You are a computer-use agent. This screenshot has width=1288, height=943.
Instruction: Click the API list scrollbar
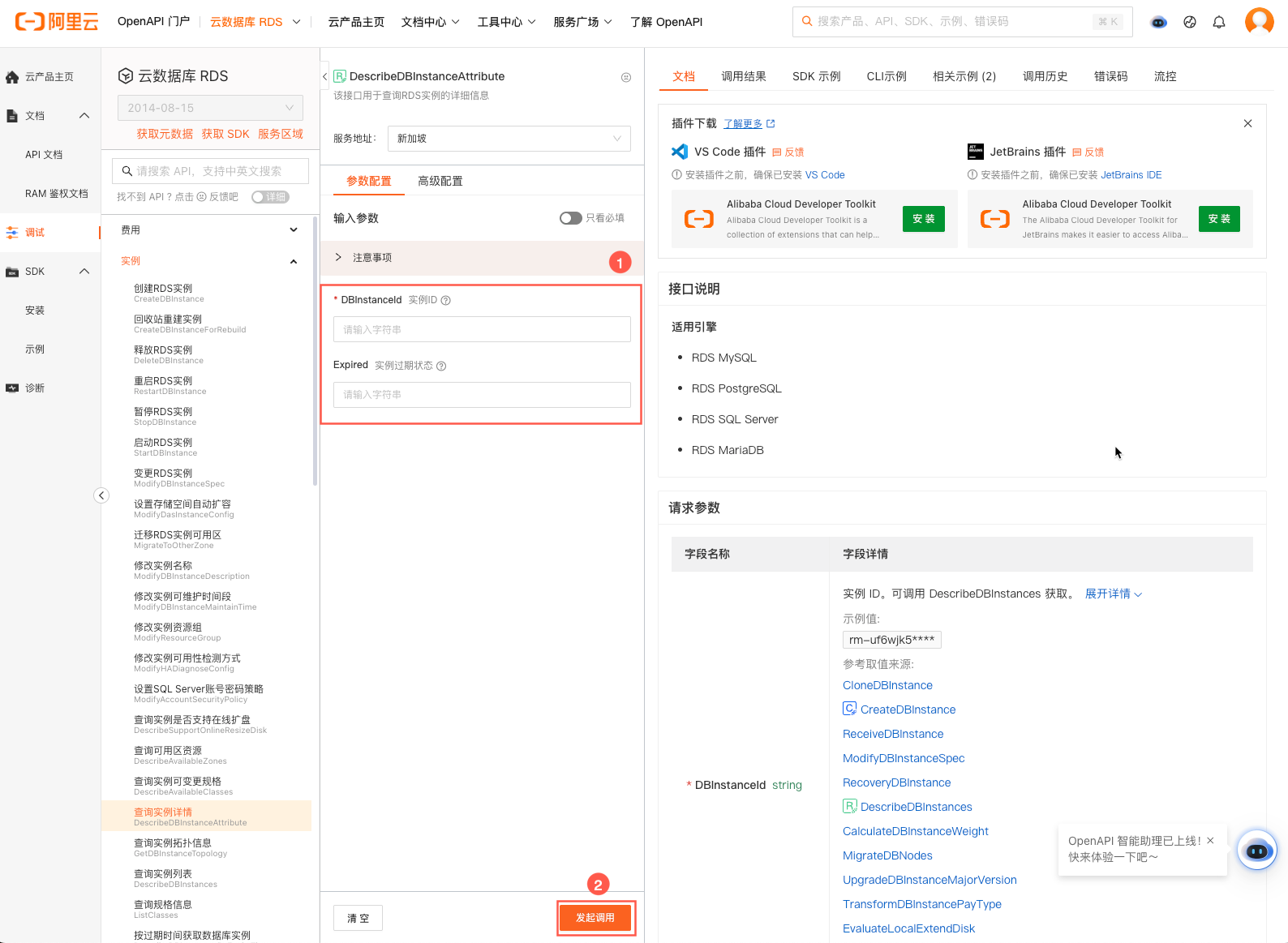point(315,352)
